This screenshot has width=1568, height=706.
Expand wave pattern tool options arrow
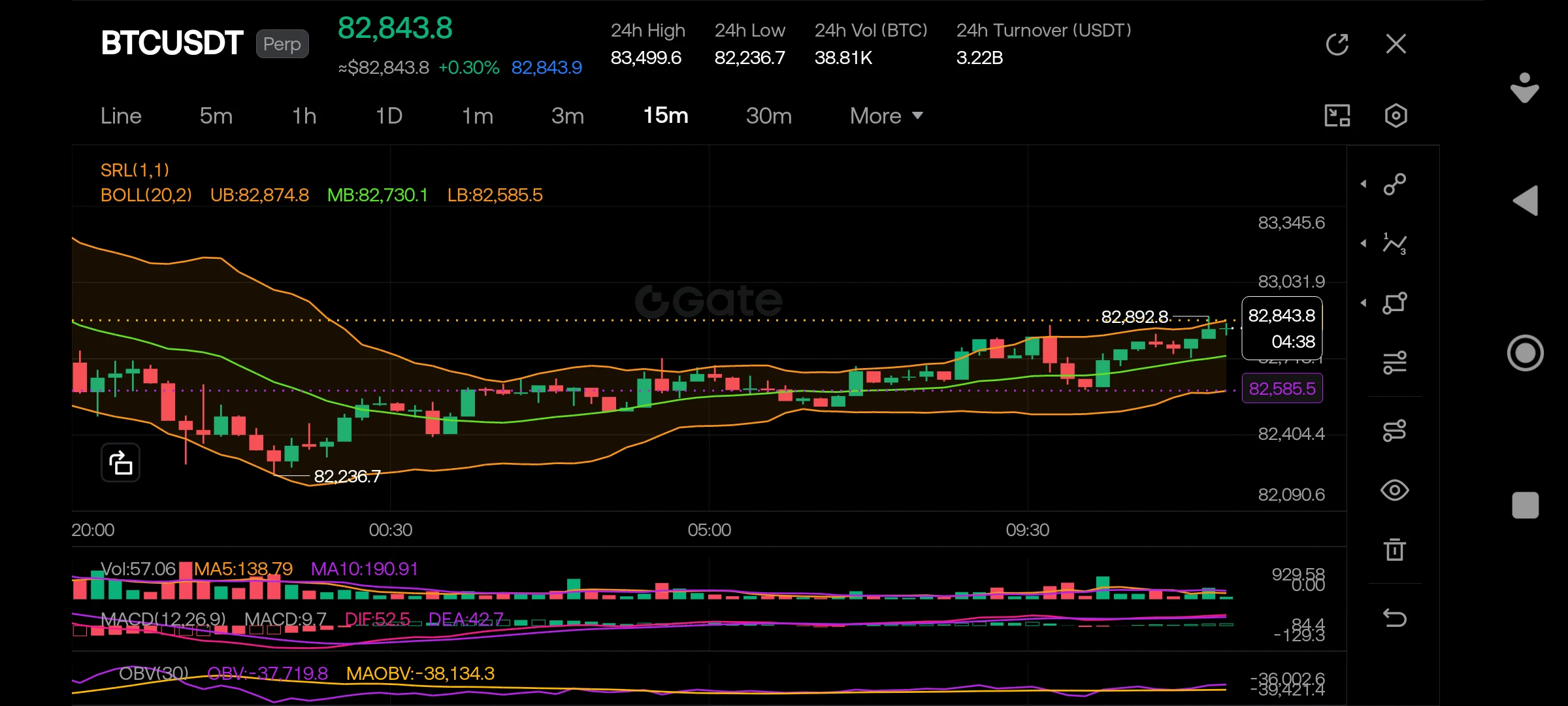tap(1364, 244)
